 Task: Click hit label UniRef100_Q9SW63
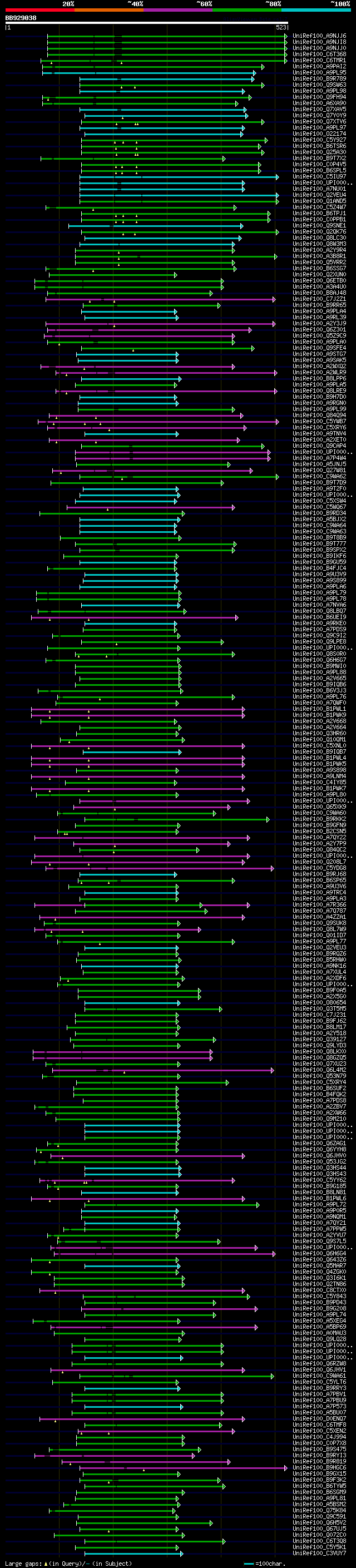(x=319, y=85)
